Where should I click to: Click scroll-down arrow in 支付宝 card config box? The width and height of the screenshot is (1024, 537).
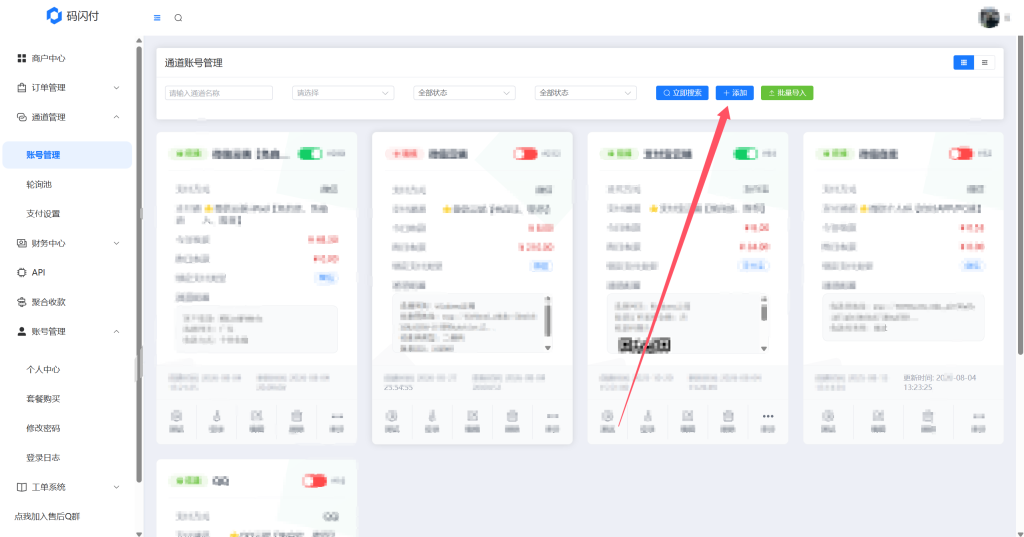coord(763,349)
